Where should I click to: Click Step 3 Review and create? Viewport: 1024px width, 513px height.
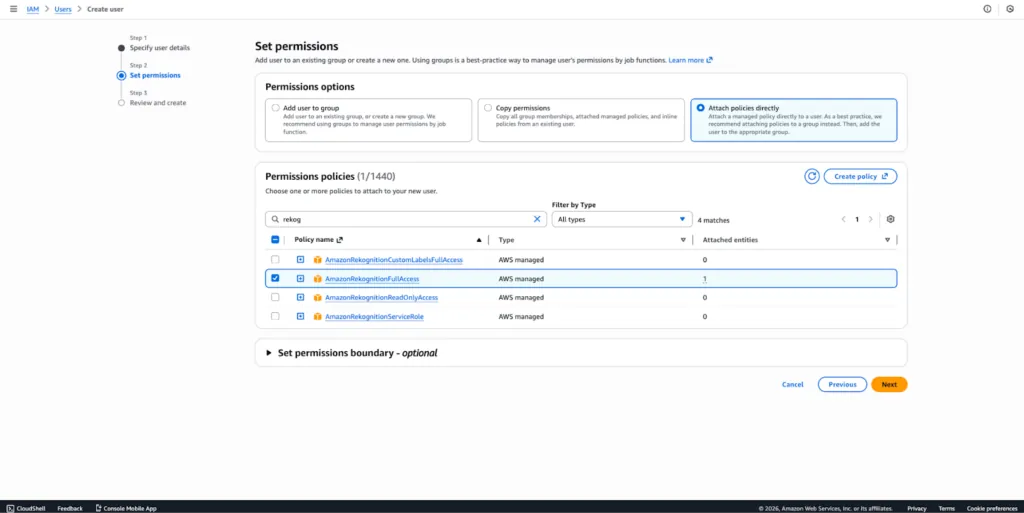[157, 103]
